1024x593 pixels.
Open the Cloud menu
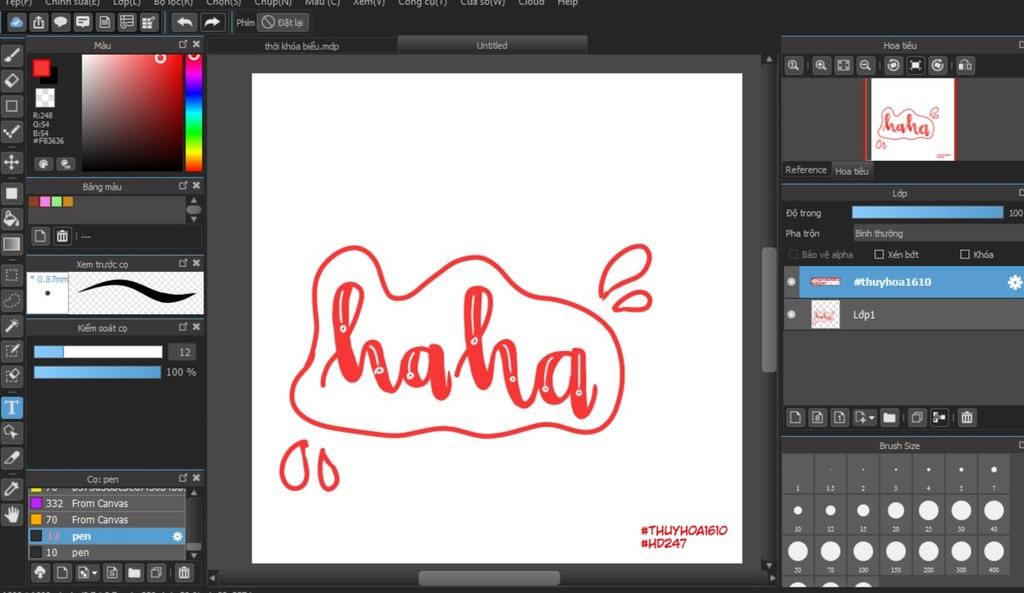[531, 3]
